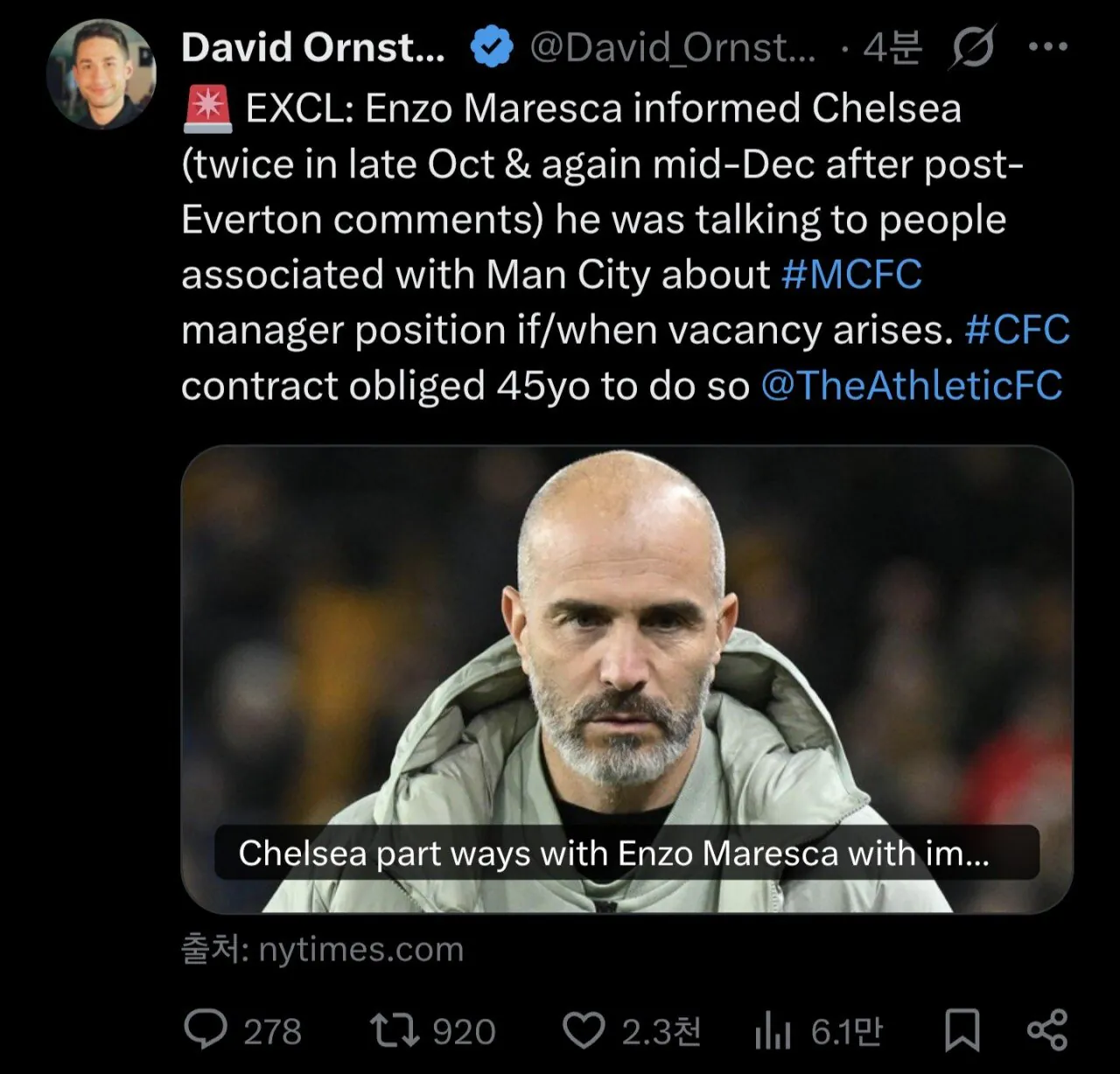This screenshot has width=1120, height=1074.
Task: Click the tweet body text
Action: point(595,219)
